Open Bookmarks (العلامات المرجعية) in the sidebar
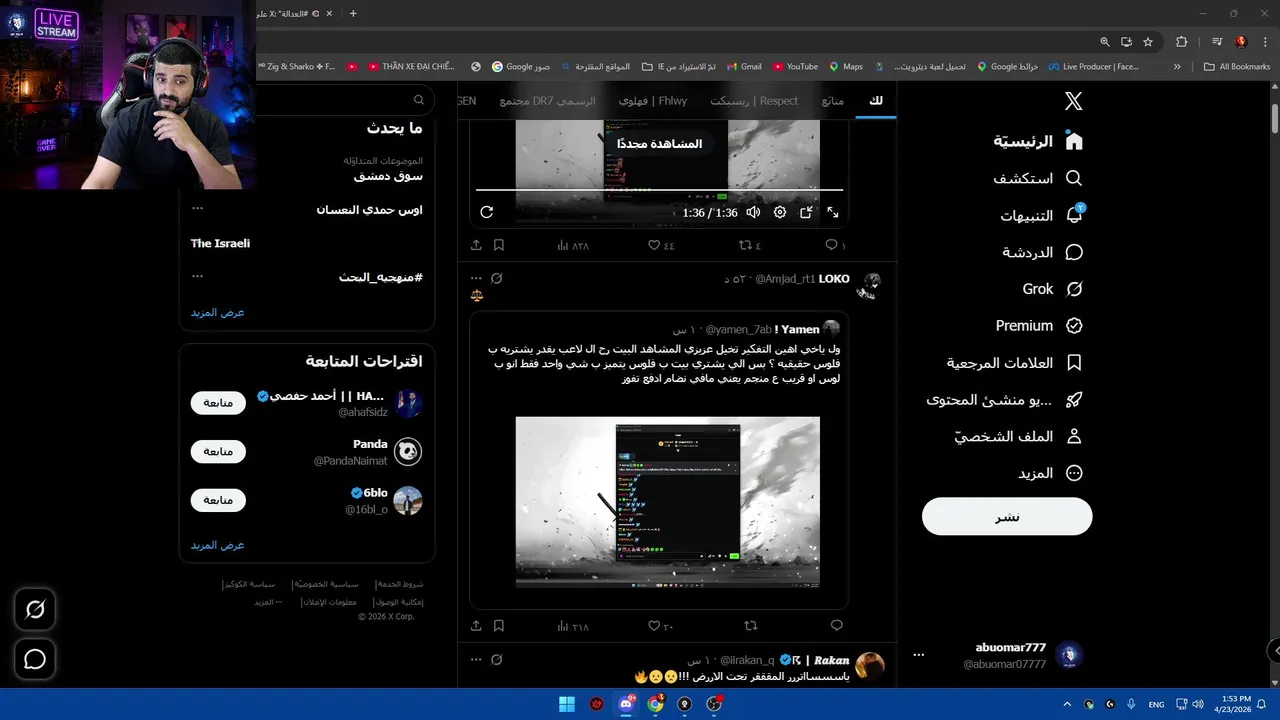 [x=1015, y=363]
